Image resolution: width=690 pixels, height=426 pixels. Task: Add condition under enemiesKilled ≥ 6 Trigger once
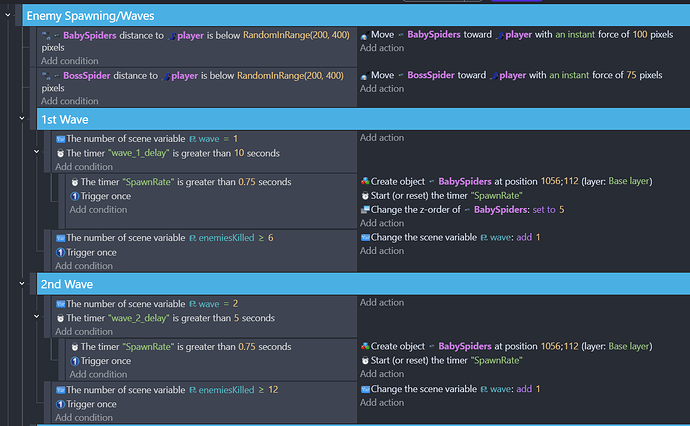(x=84, y=266)
